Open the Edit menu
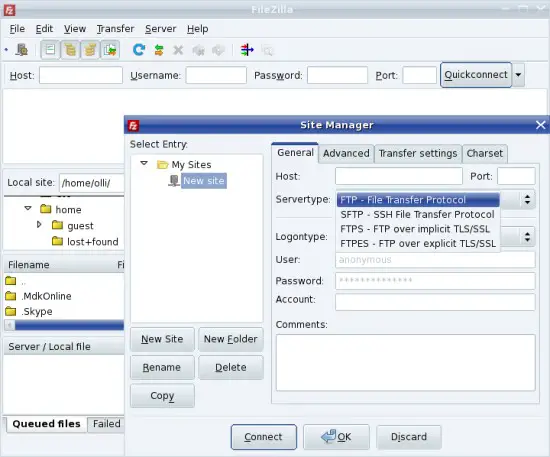The image size is (550, 457). coord(44,29)
